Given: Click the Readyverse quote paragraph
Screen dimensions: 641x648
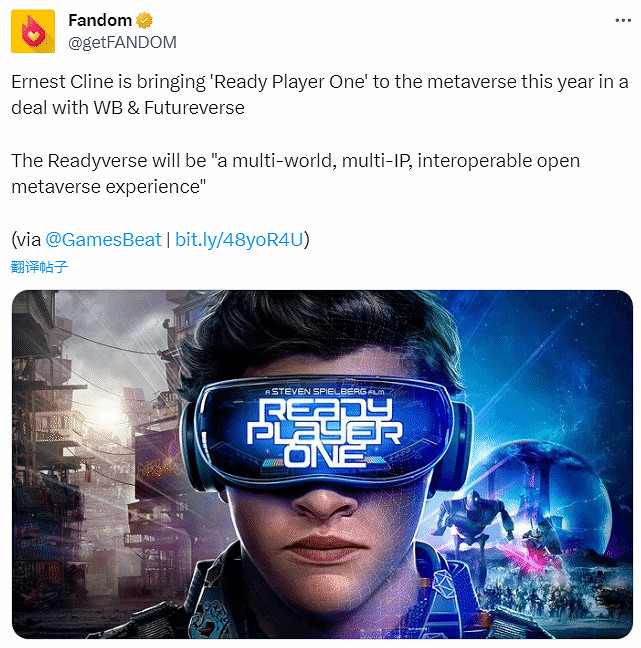Looking at the screenshot, I should pyautogui.click(x=295, y=172).
